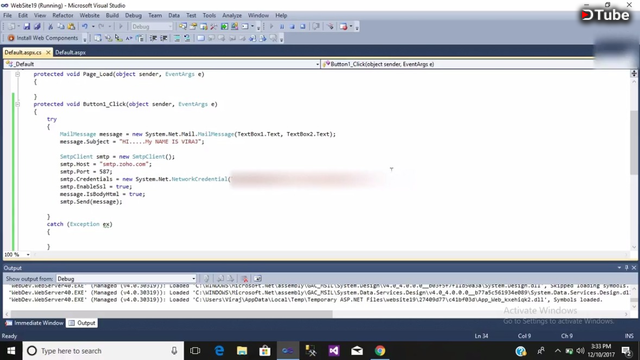This screenshot has height=360, width=640.
Task: Click the Output pane horizontal scrollbar
Action: point(171,314)
